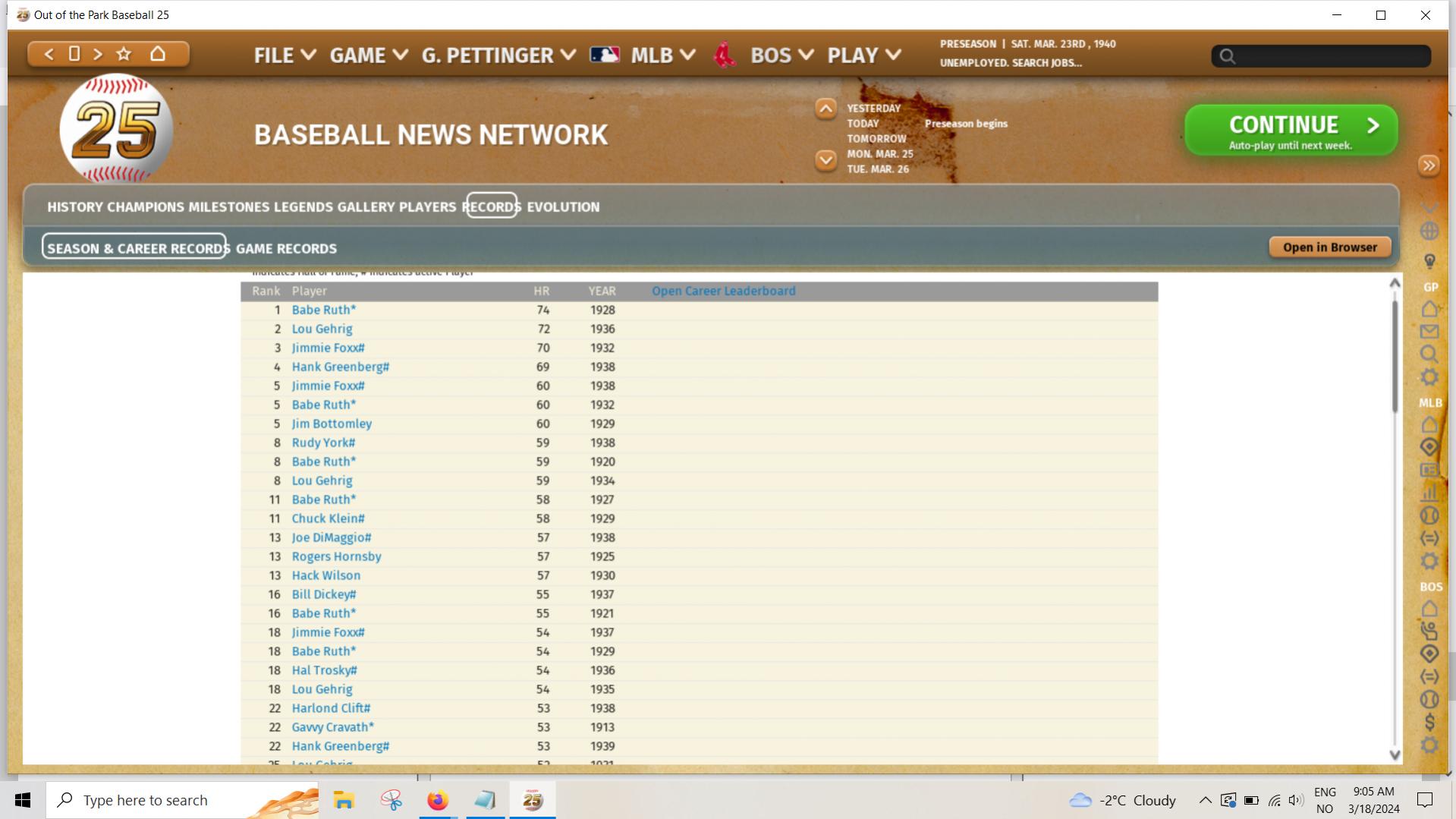The width and height of the screenshot is (1456, 819).
Task: Switch to the HISTORY tab
Action: 74,207
